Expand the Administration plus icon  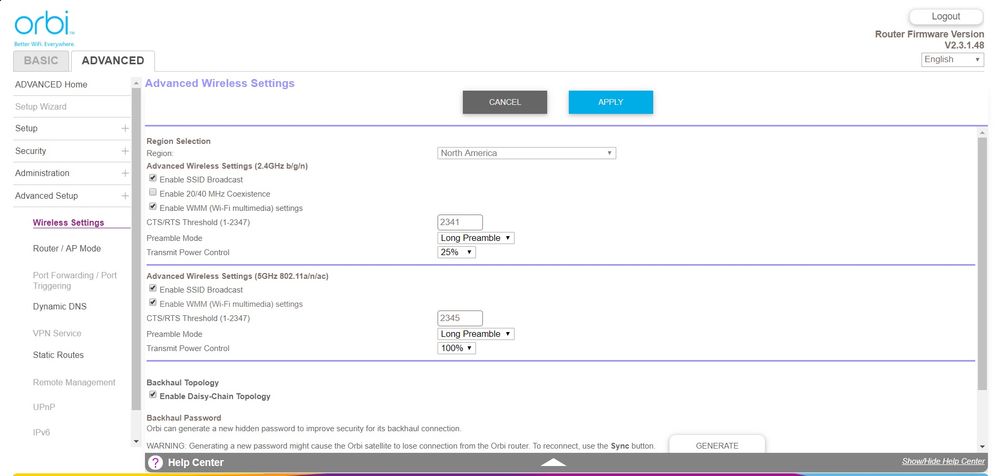pyautogui.click(x=125, y=173)
